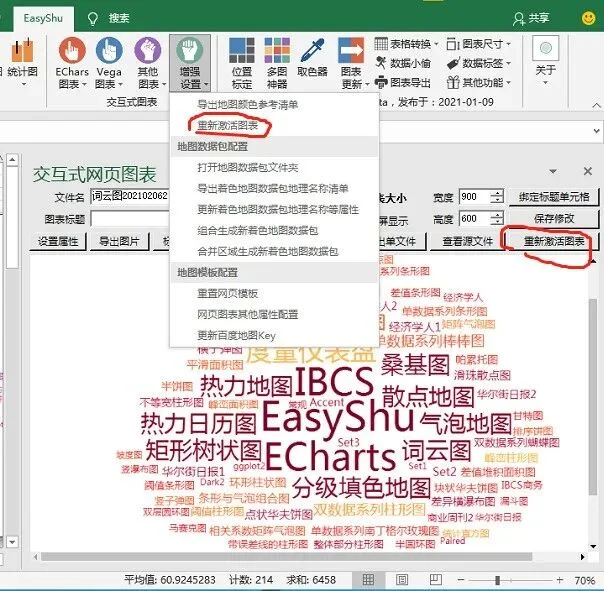Viewport: 604px width, 591px height.
Task: Click the 图表标题 input field
Action: [x=130, y=219]
